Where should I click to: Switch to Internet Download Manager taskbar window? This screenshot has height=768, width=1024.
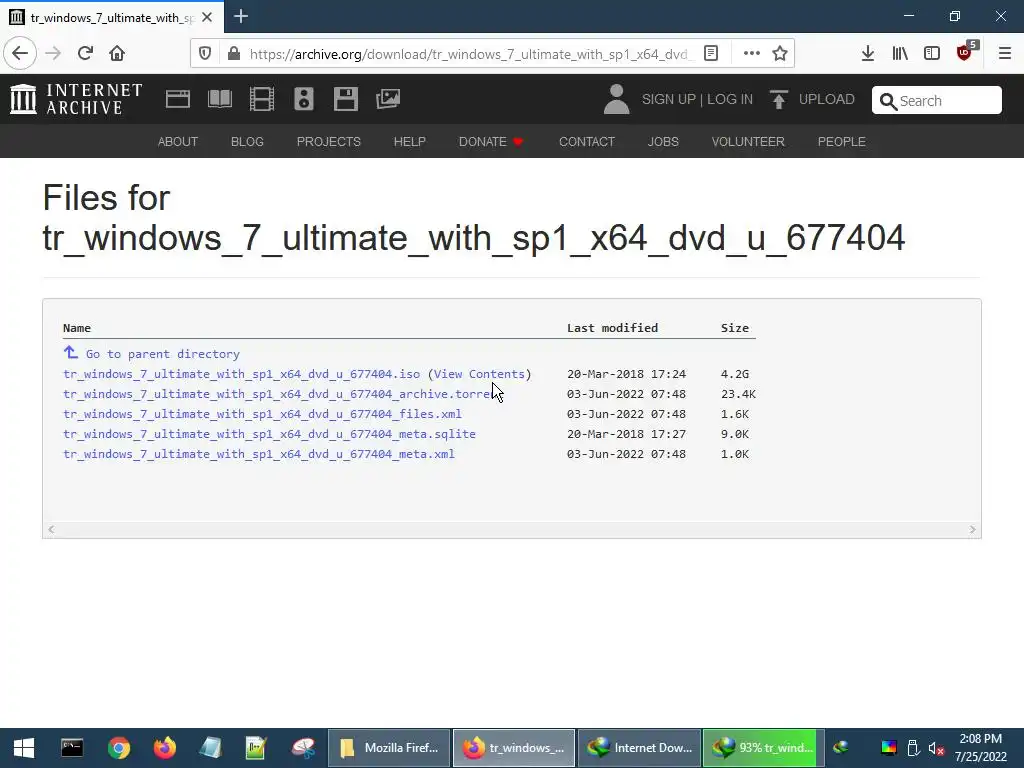pos(639,748)
